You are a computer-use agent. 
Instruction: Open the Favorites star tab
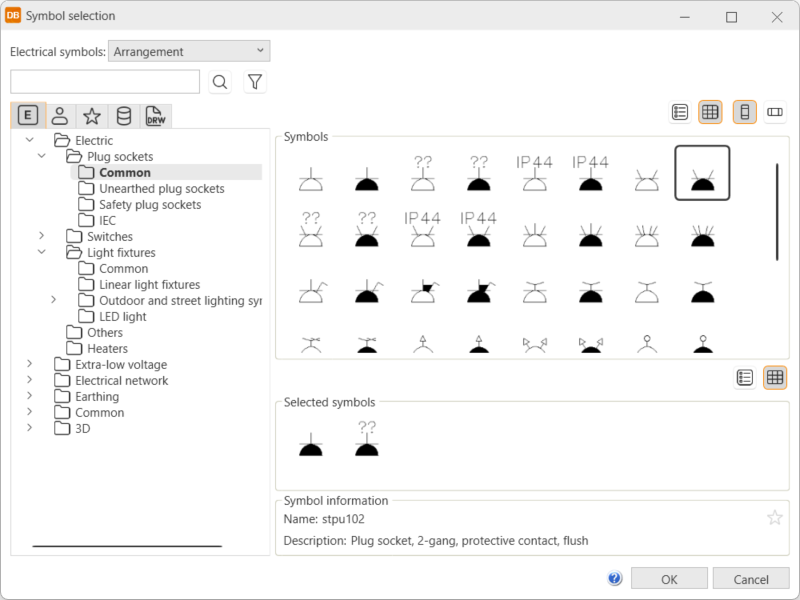(91, 116)
